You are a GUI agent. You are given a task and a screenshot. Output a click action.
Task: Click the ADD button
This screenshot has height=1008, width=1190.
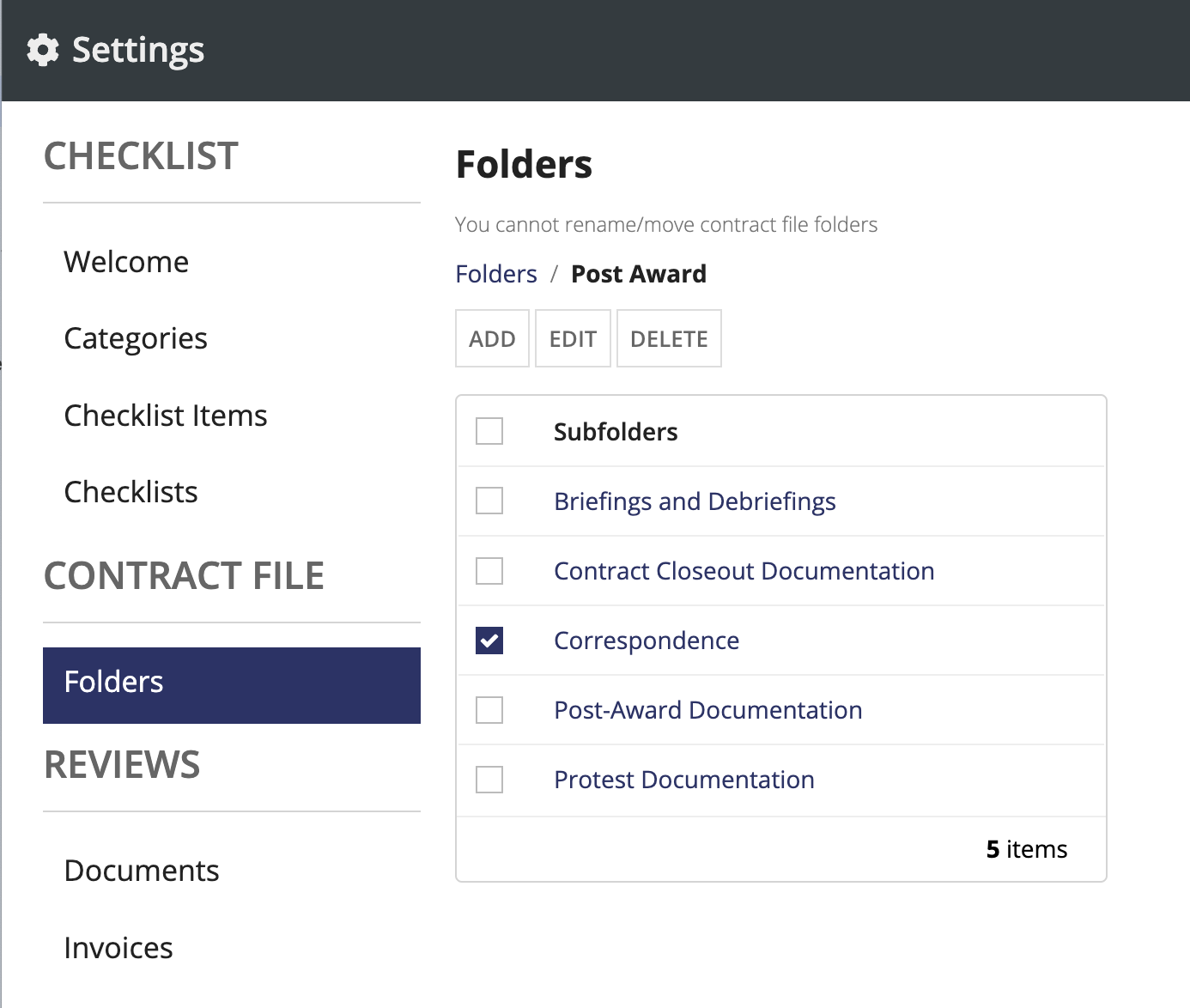point(492,338)
